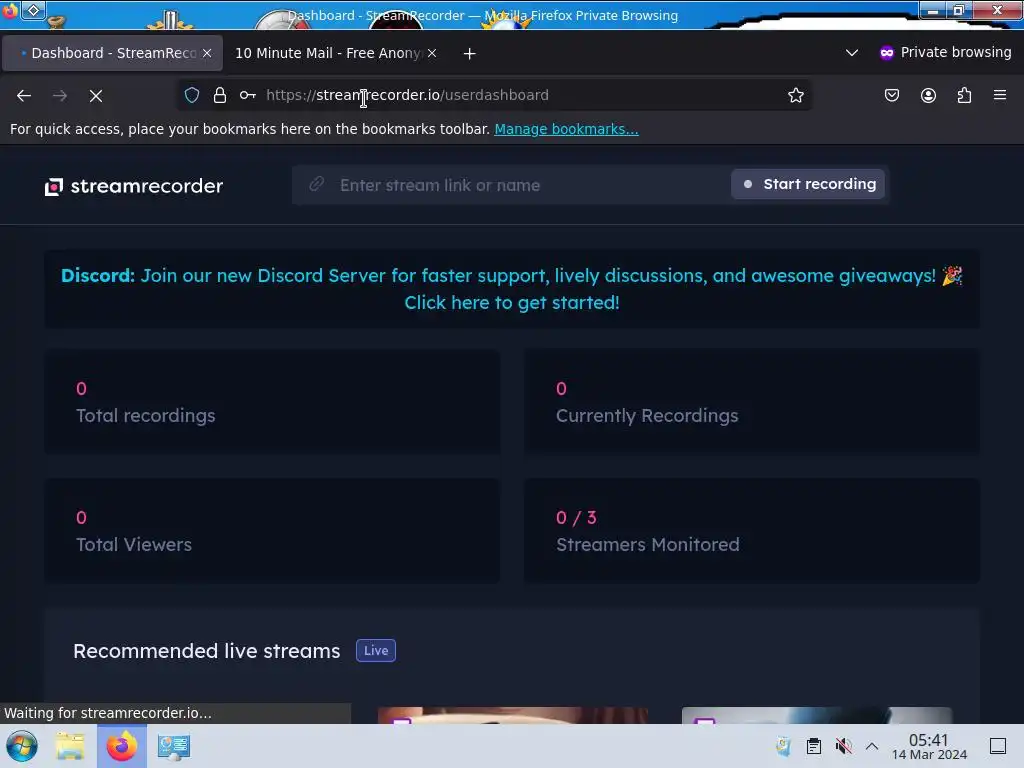Screen dimensions: 1024x768
Task: Open the Discord server announcement link
Action: pyautogui.click(x=512, y=289)
